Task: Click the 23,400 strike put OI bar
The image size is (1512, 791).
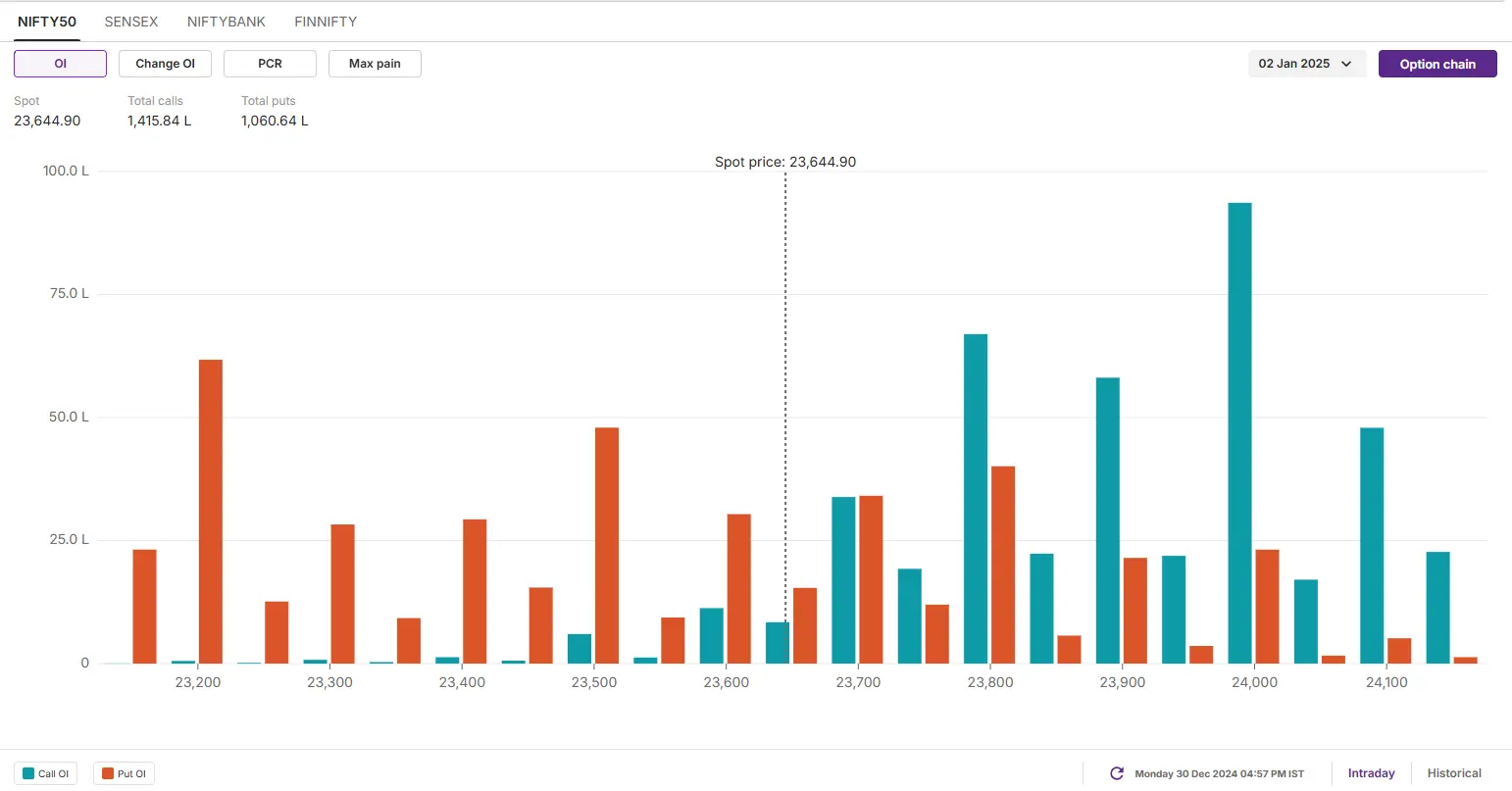Action: [x=475, y=591]
